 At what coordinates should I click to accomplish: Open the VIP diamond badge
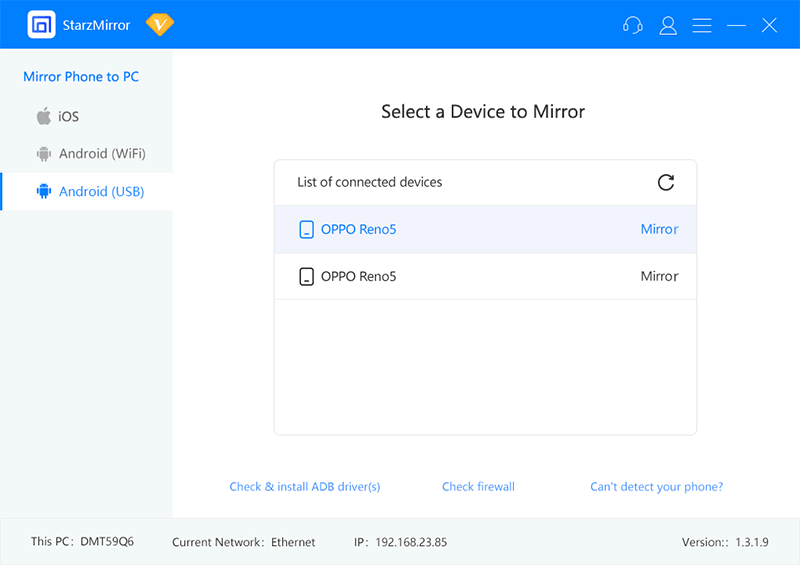(160, 24)
